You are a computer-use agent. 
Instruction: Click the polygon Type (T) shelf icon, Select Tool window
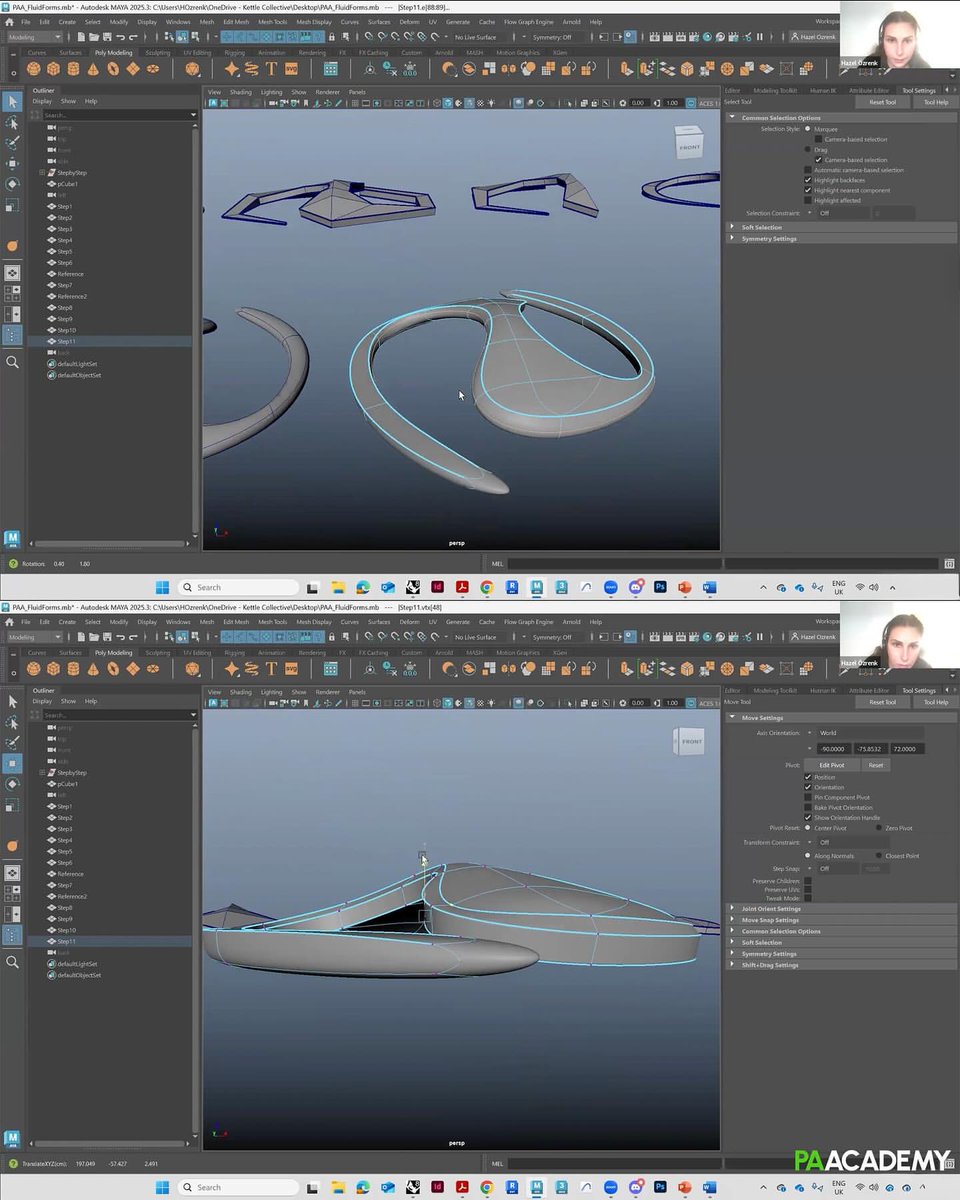click(271, 69)
